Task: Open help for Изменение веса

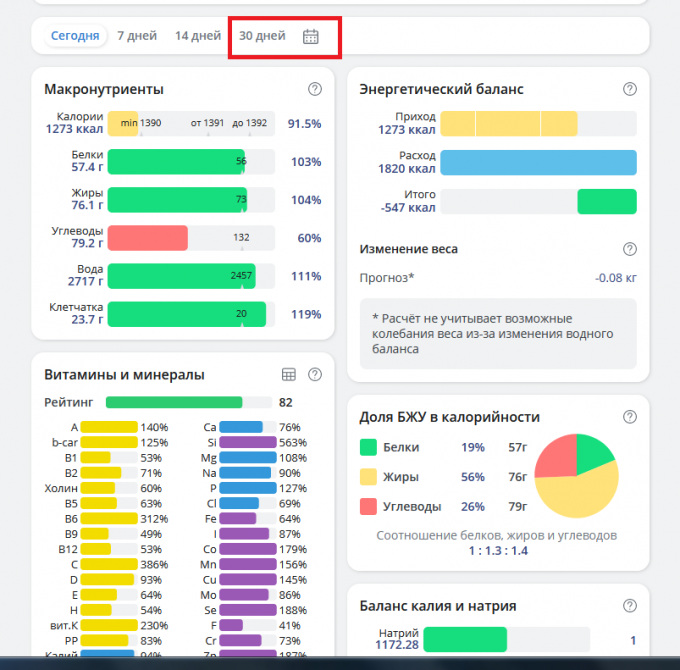Action: tap(629, 249)
